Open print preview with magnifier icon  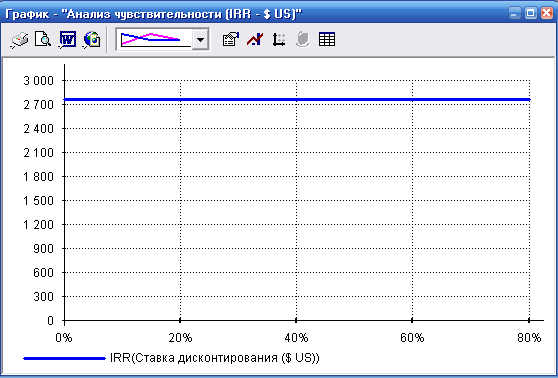point(43,39)
